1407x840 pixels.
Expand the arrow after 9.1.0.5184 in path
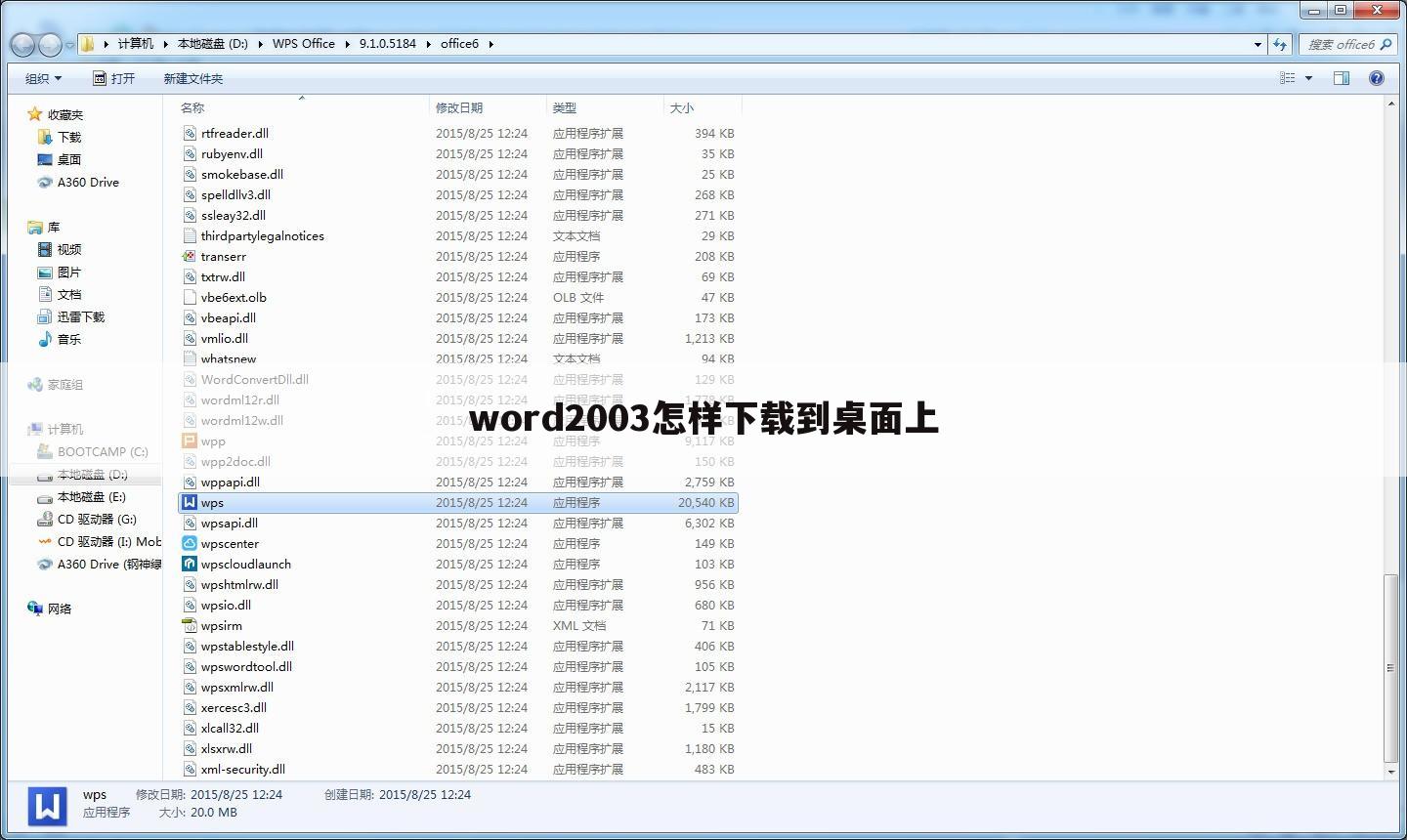[428, 44]
